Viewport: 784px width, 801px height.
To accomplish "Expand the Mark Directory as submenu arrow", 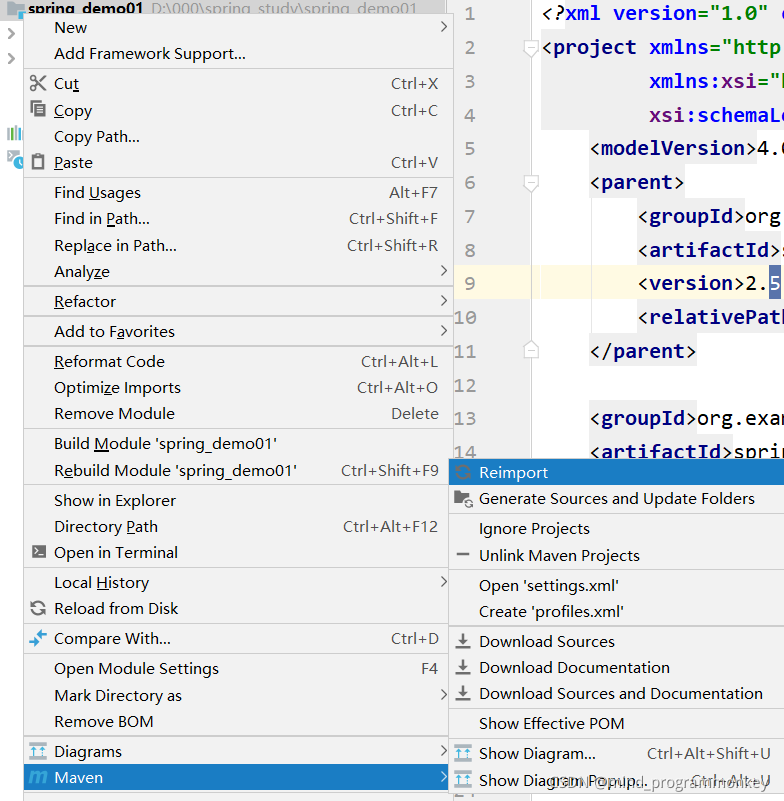I will (443, 695).
